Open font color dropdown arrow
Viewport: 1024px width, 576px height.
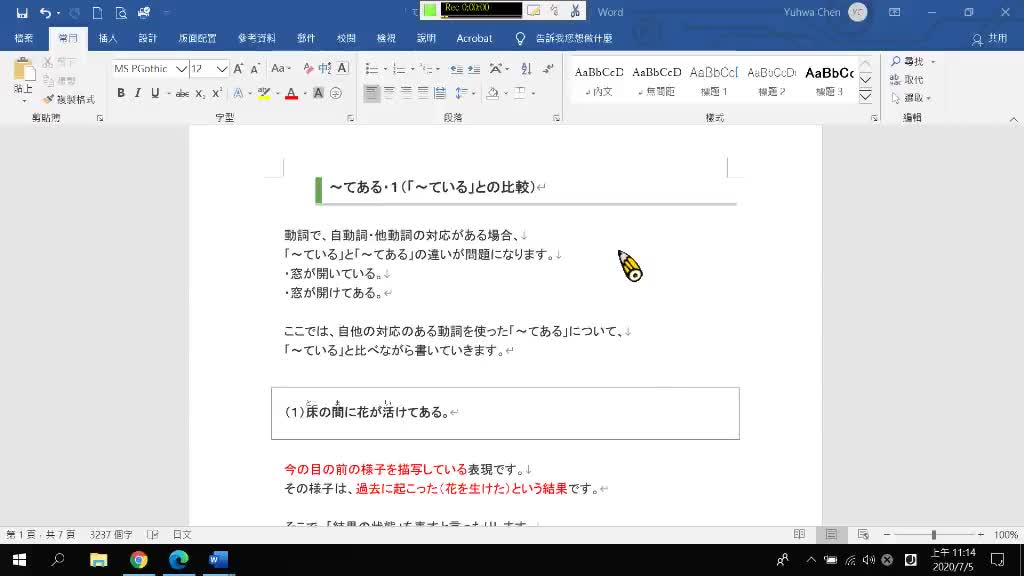tap(304, 93)
